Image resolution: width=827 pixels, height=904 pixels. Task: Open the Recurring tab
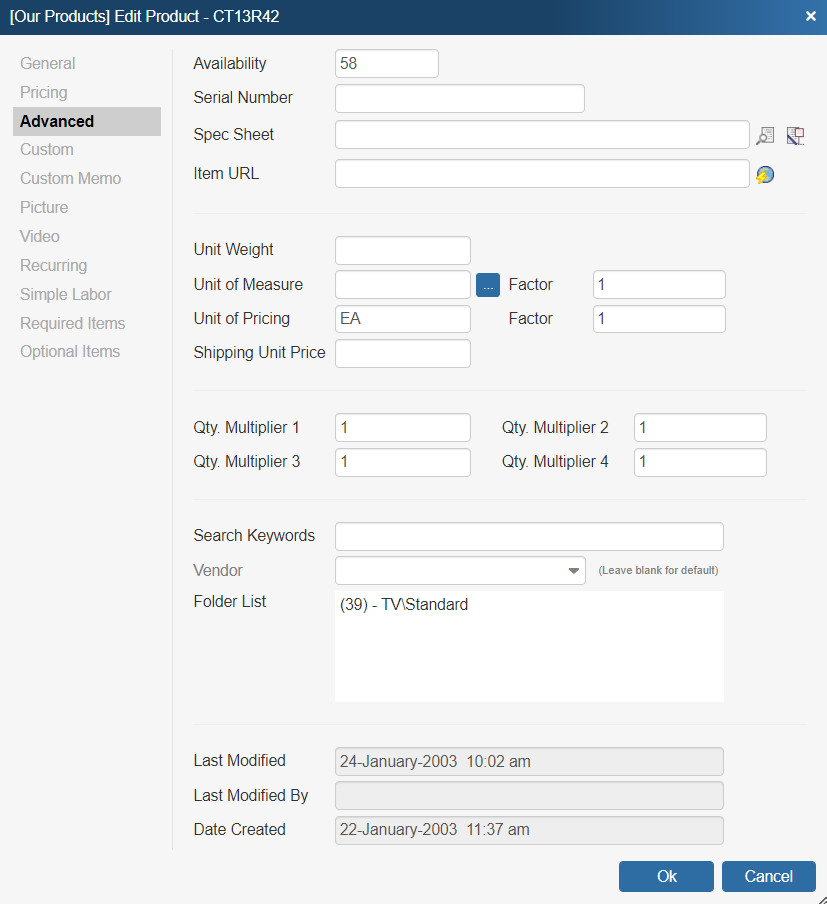[x=53, y=265]
